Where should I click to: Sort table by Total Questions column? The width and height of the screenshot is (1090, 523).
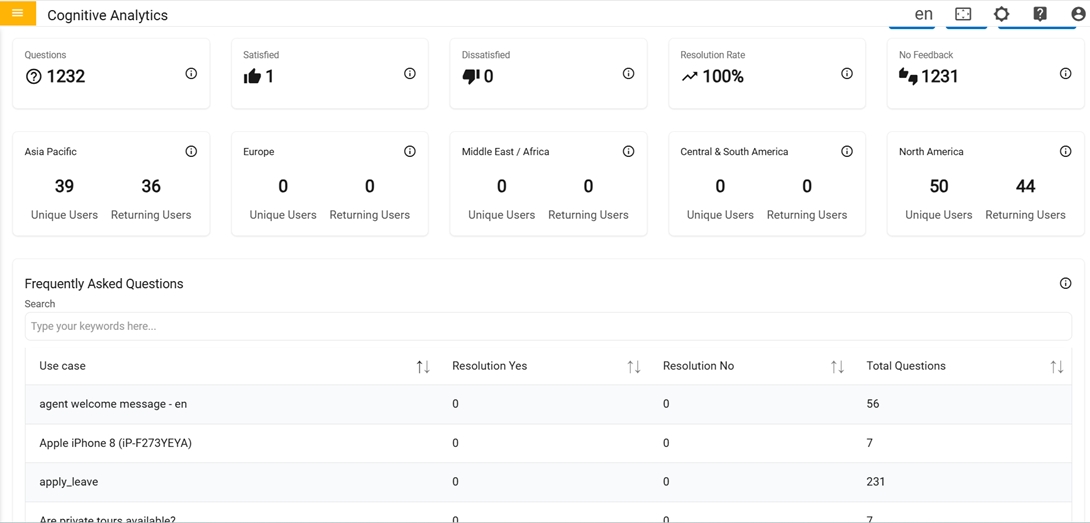[x=1057, y=367]
